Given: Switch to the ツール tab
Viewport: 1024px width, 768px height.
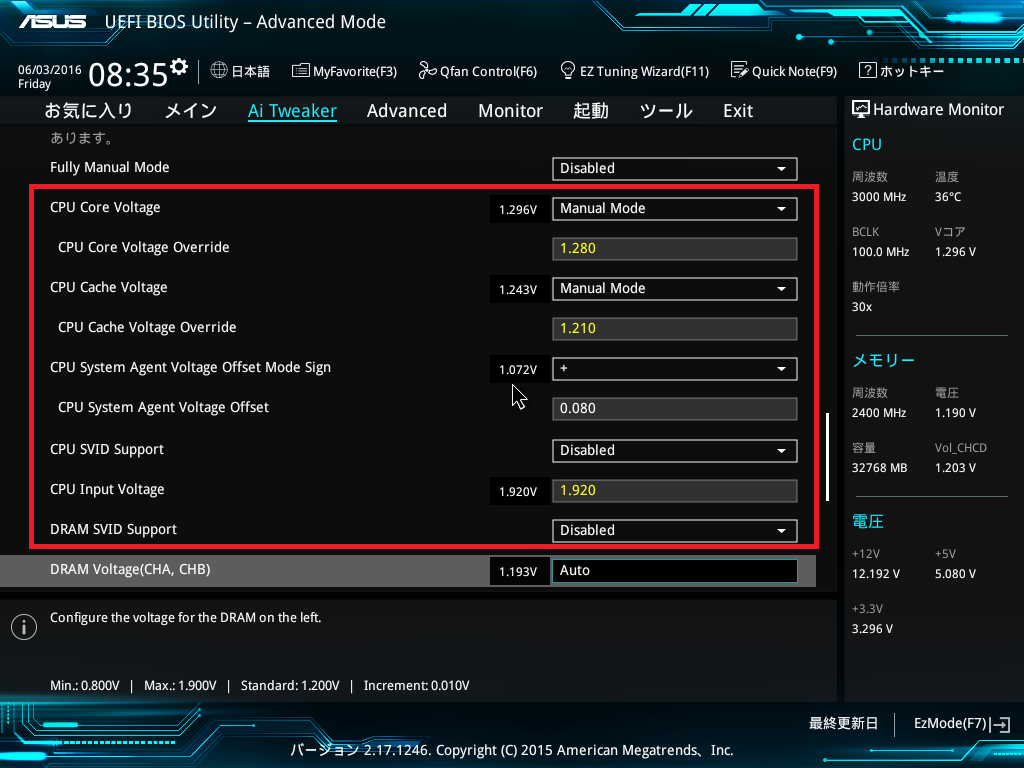Looking at the screenshot, I should (666, 111).
